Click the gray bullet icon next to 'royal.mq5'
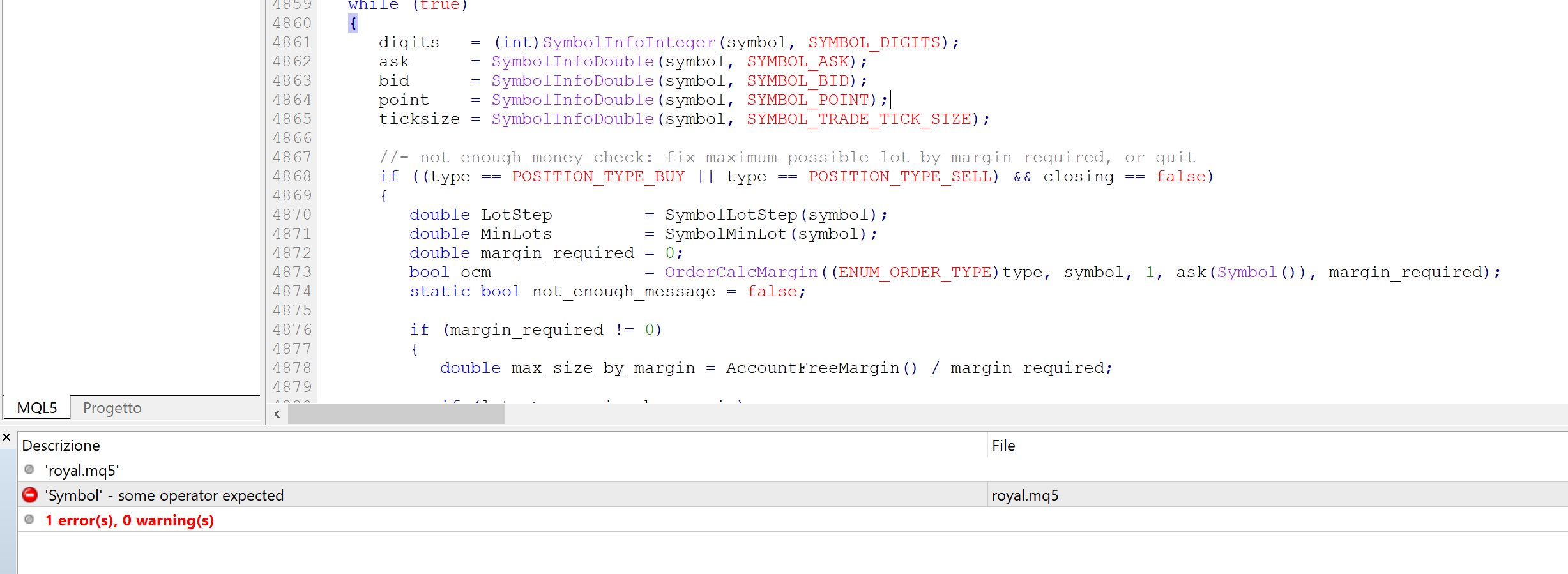This screenshot has height=574, width=1568. 29,469
